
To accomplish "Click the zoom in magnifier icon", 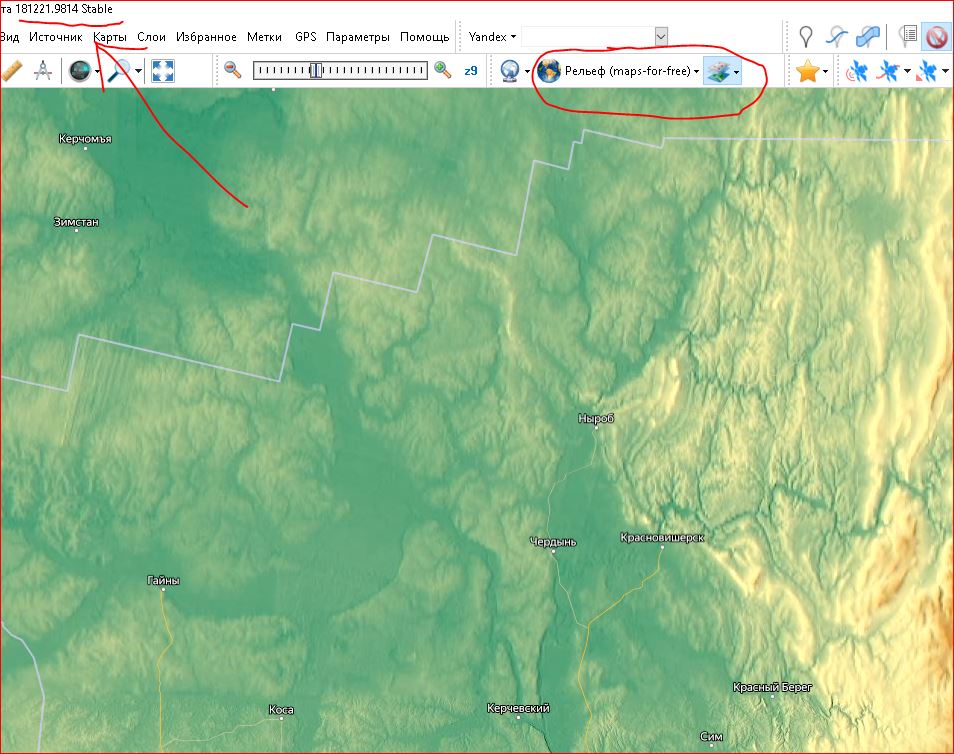I will coord(442,70).
